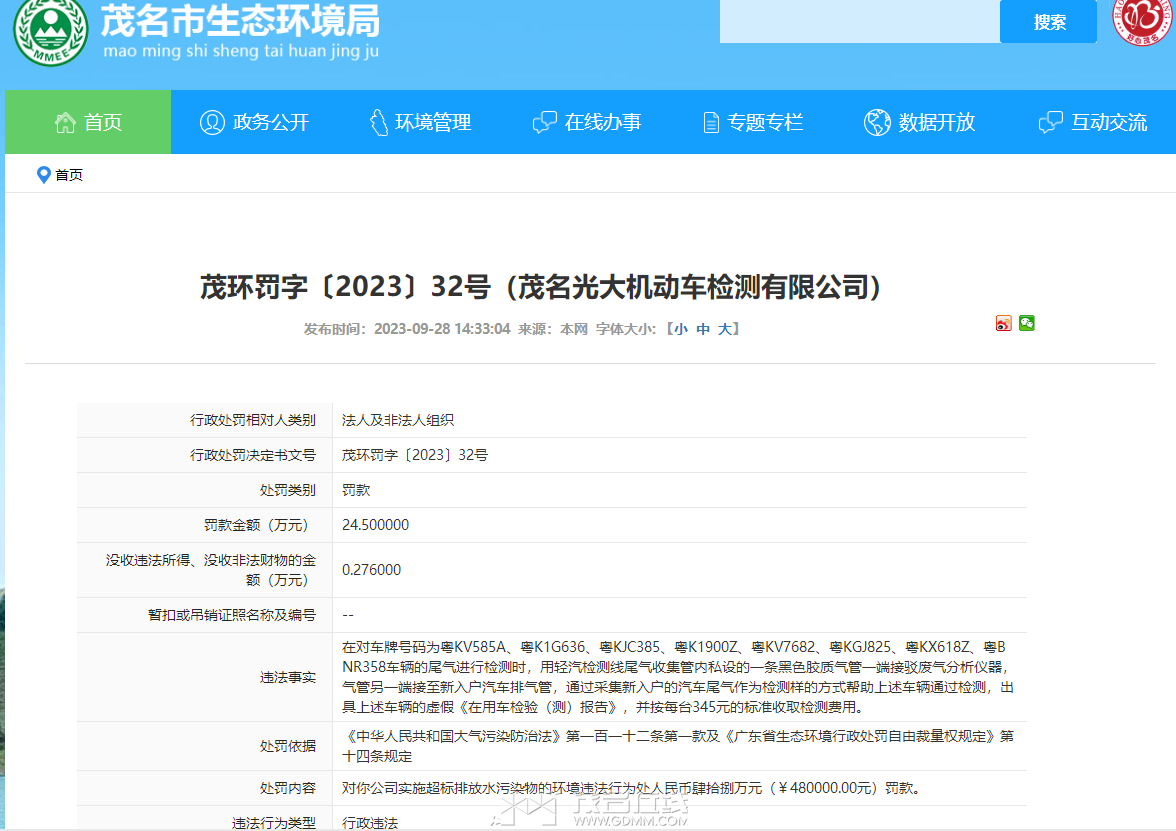Viewport: 1176px width, 831px height.
Task: Share the article via the Weibo icon
Action: coord(1003,323)
